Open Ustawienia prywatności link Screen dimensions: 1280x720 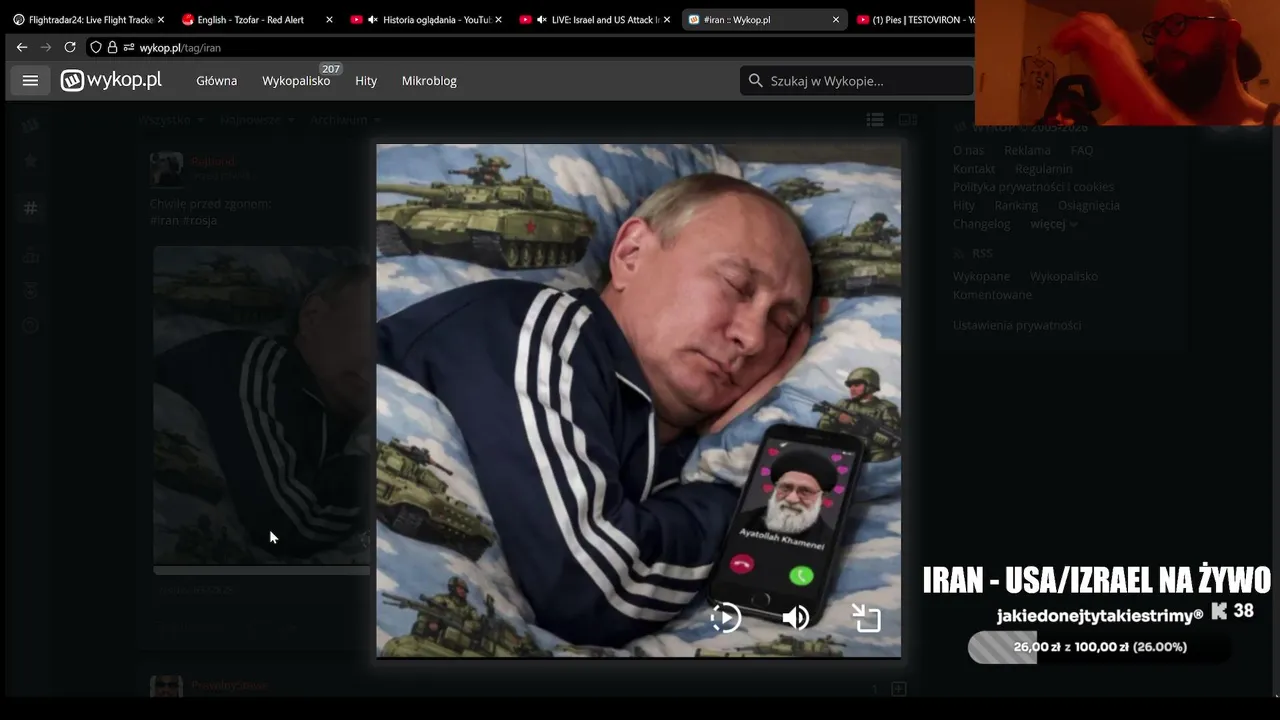tap(1017, 325)
